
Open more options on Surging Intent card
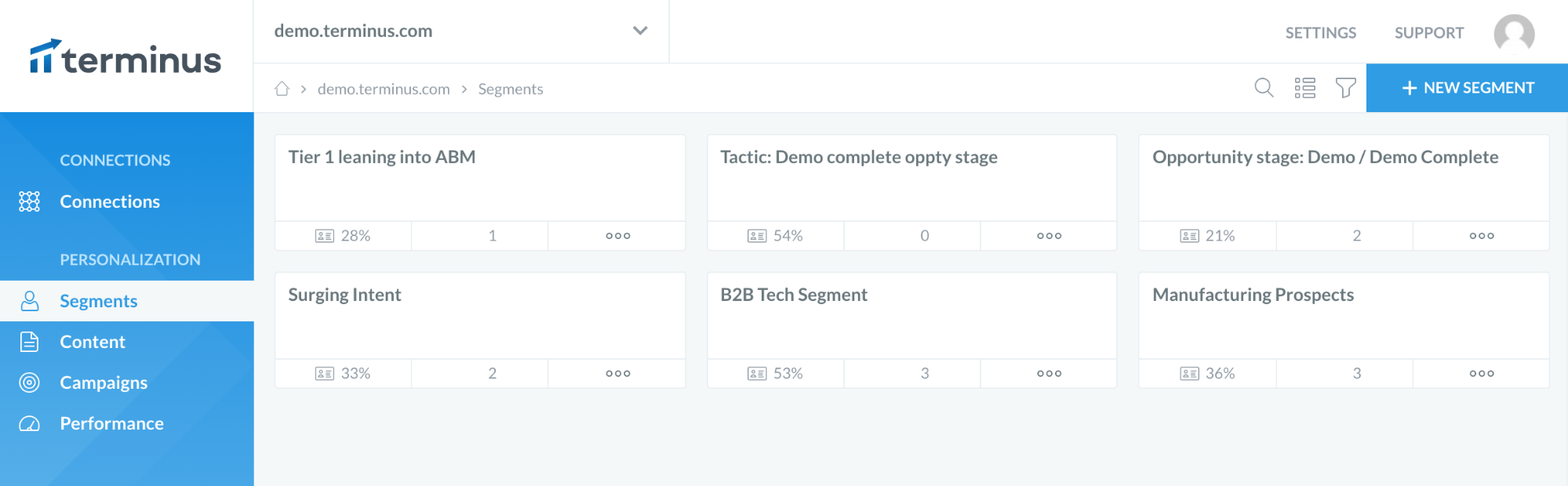617,374
